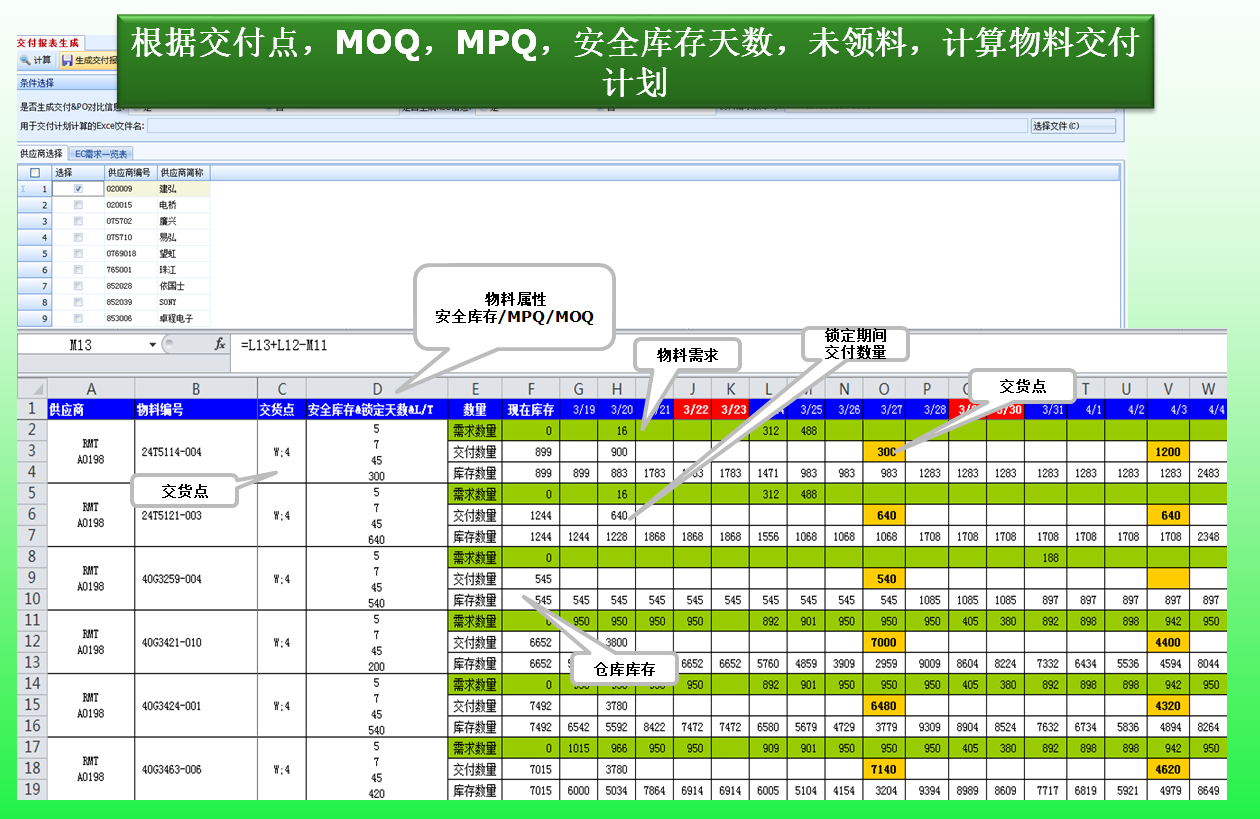
Task: Uncheck the checkbox for supplier 建弘
Action: click(78, 188)
